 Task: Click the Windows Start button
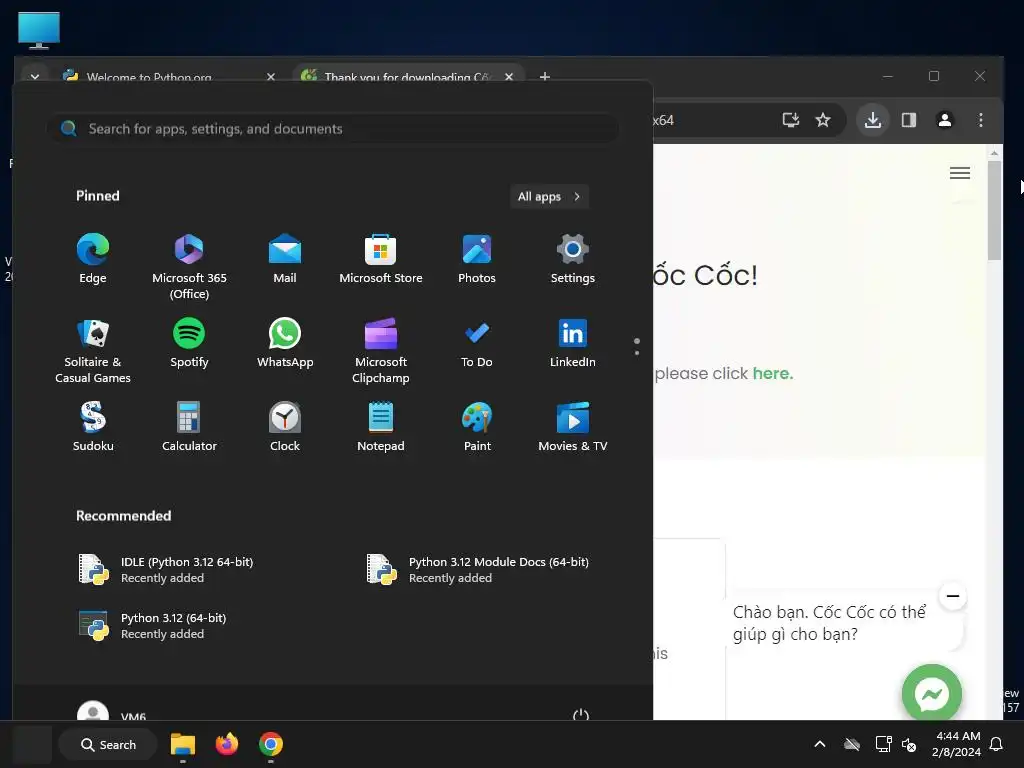click(32, 744)
